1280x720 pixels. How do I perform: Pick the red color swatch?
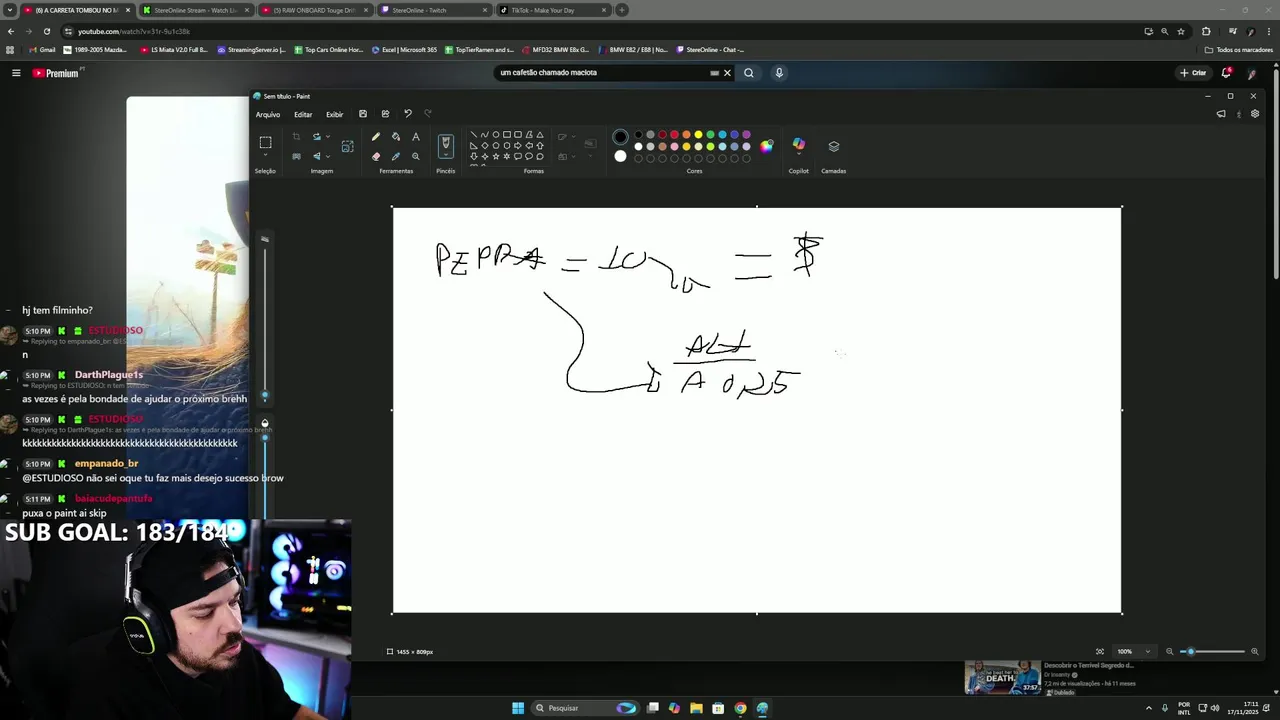674,134
